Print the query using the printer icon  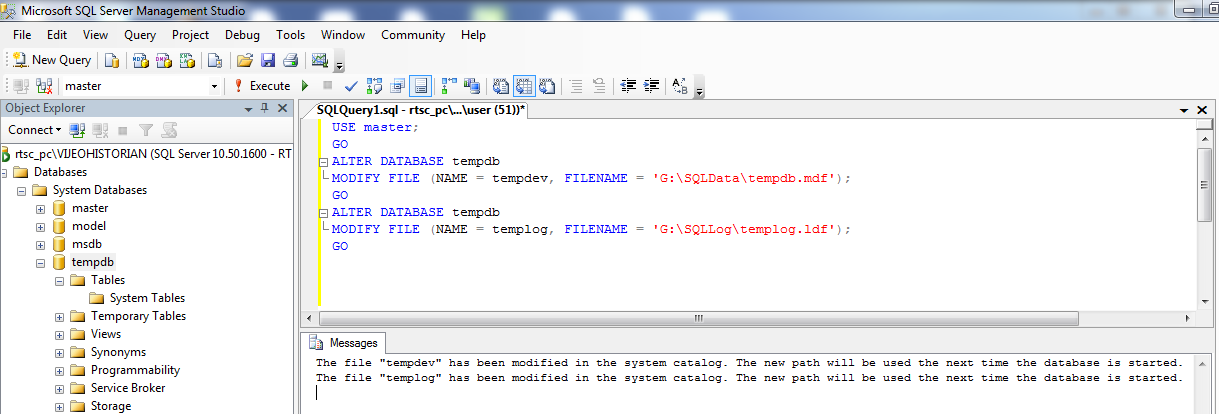coord(291,60)
